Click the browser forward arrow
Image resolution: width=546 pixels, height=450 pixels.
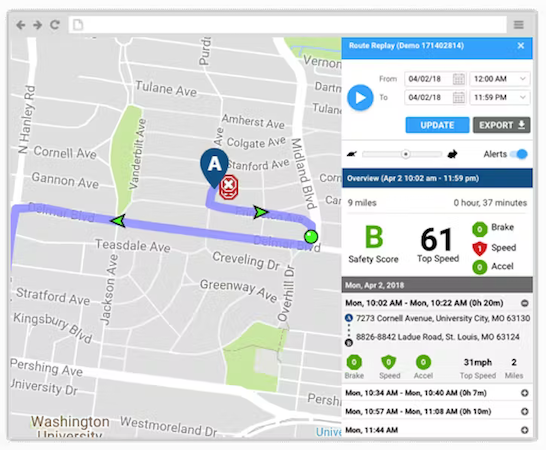coord(37,25)
